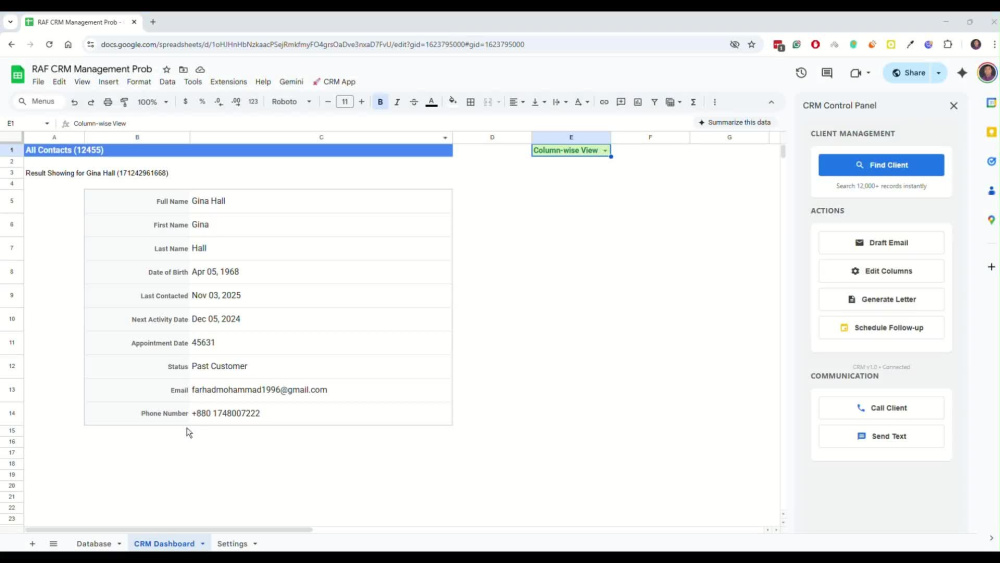Viewport: 1000px width, 563px height.
Task: Toggle strikethrough formatting
Action: coord(414,102)
